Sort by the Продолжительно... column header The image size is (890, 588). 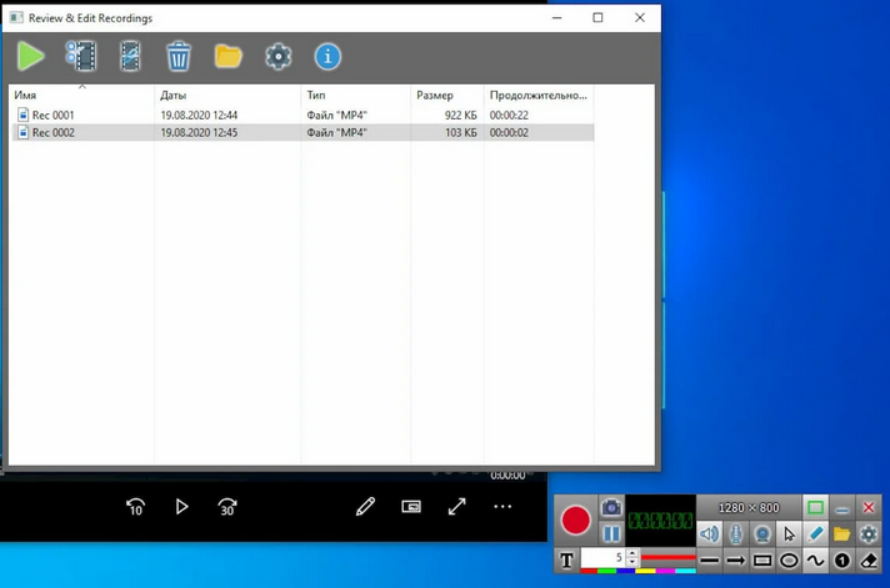[539, 95]
